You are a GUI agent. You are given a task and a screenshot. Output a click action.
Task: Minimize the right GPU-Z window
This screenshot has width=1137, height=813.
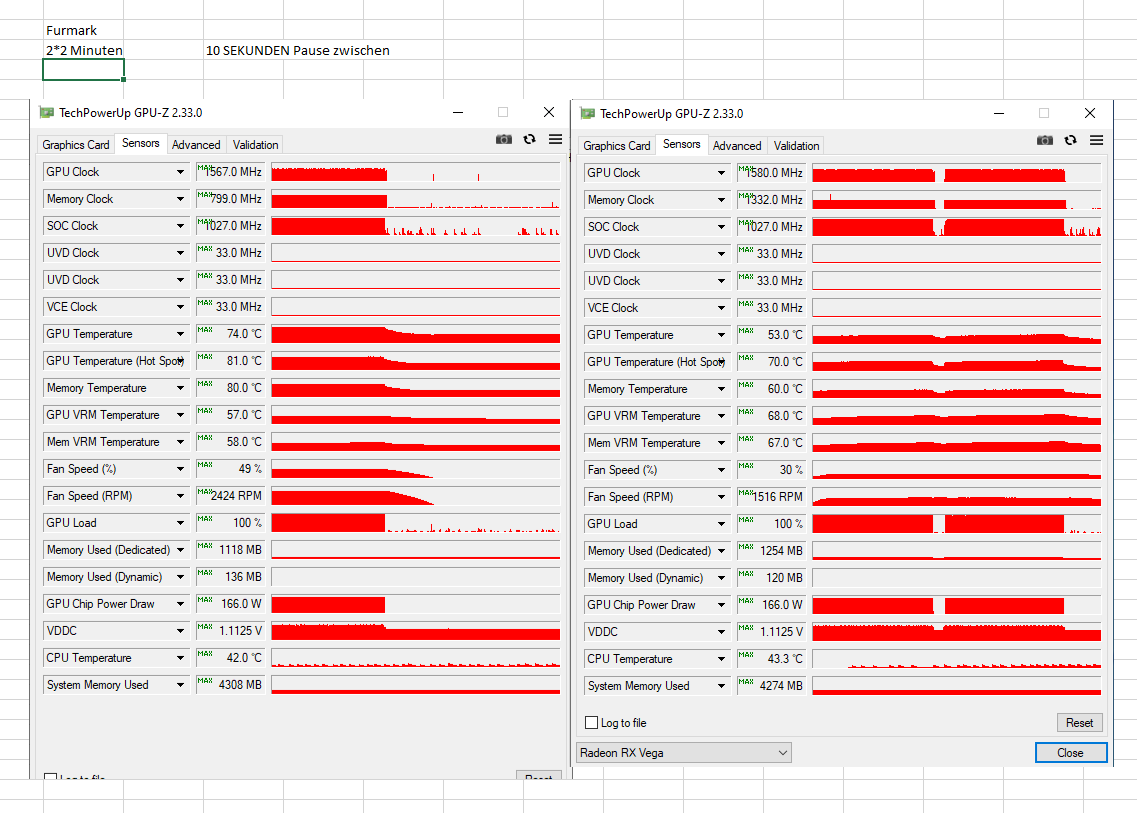coord(999,114)
